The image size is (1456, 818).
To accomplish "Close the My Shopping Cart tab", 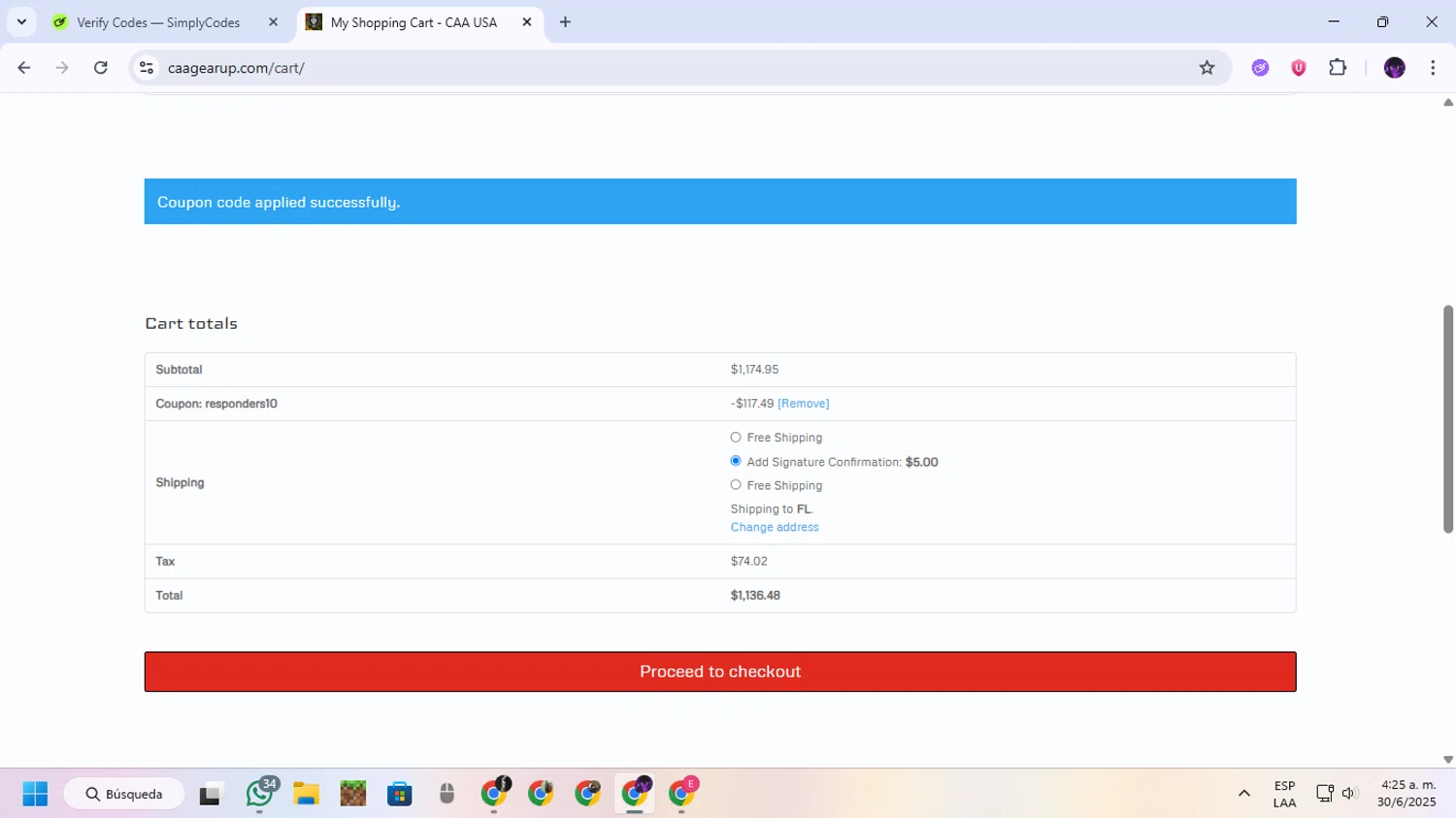I will coord(527,22).
